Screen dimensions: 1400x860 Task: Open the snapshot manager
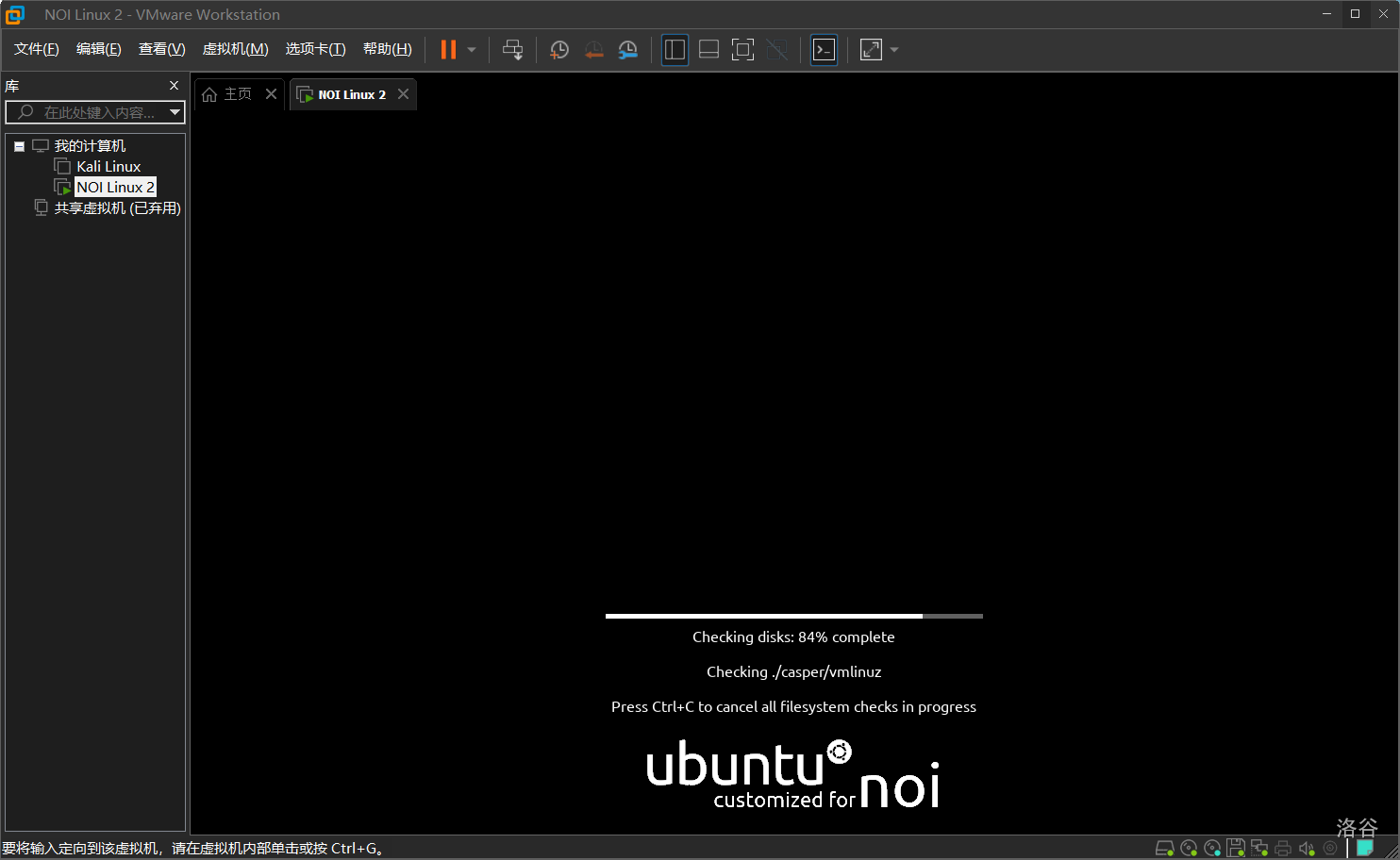tap(627, 50)
